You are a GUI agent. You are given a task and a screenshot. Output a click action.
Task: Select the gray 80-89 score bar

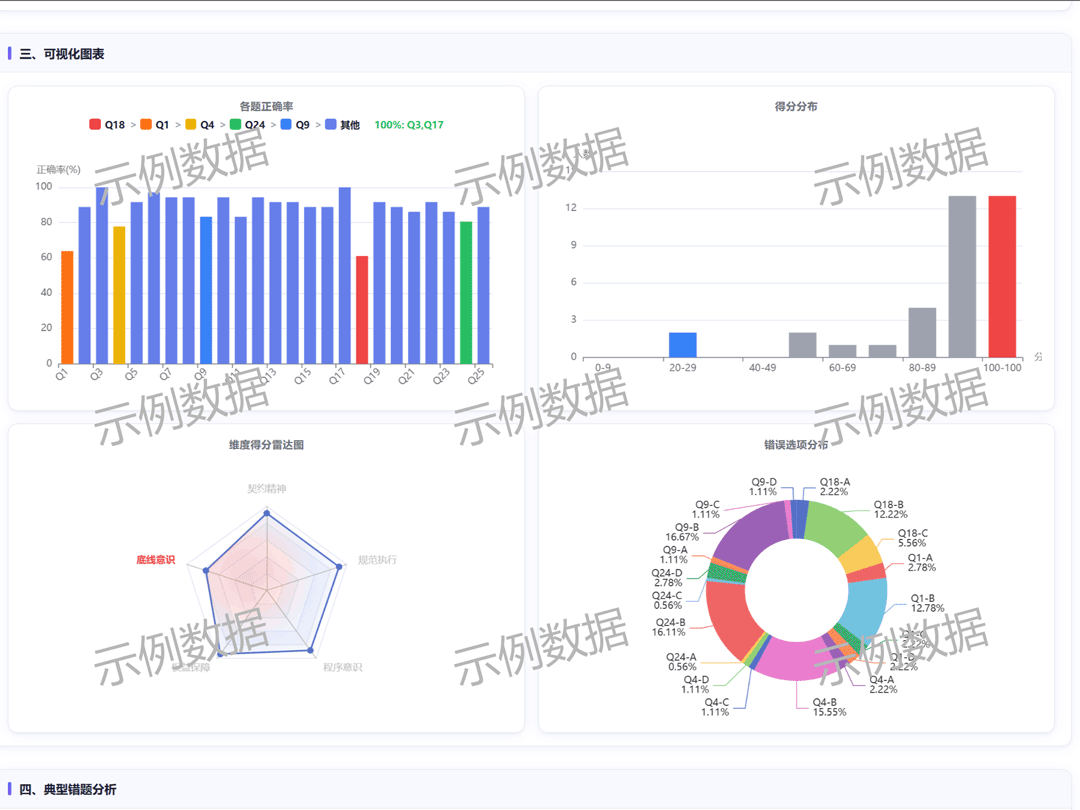(922, 333)
